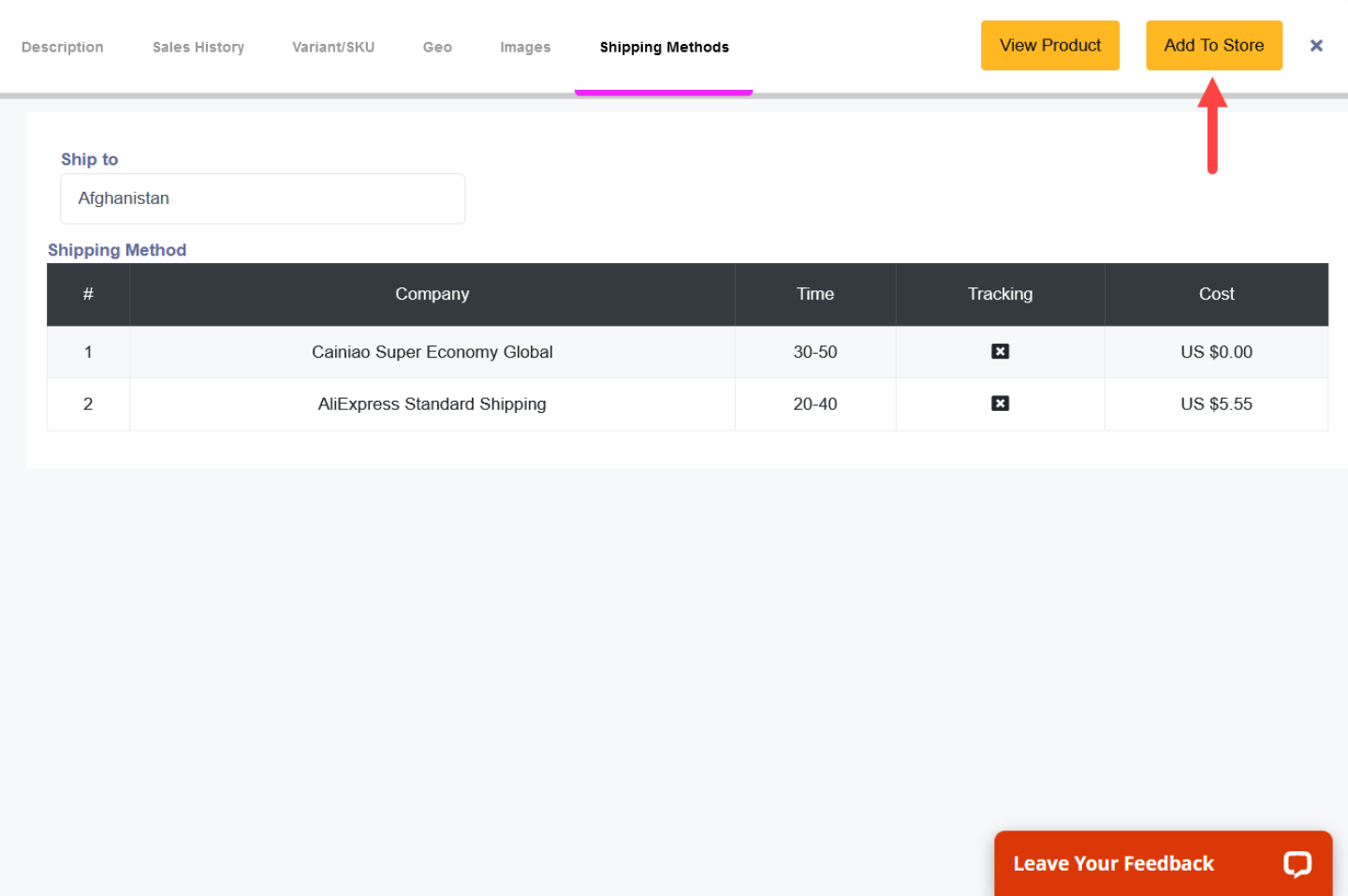Select the Geo tab

point(437,47)
